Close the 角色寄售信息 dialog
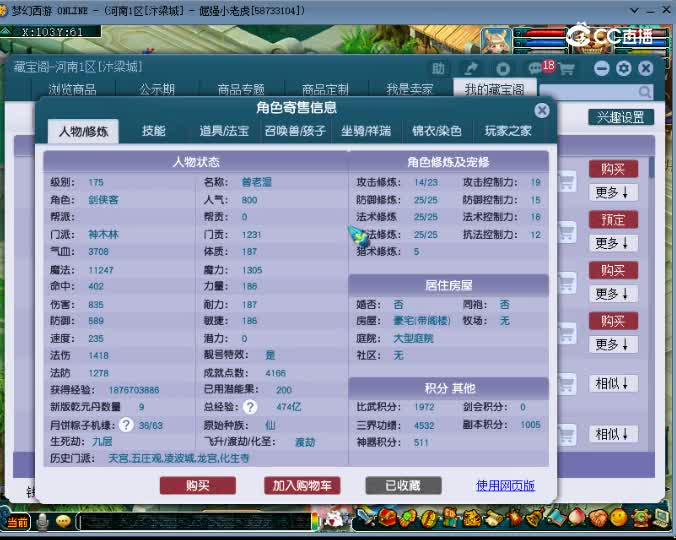The width and height of the screenshot is (676, 540). coord(541,111)
